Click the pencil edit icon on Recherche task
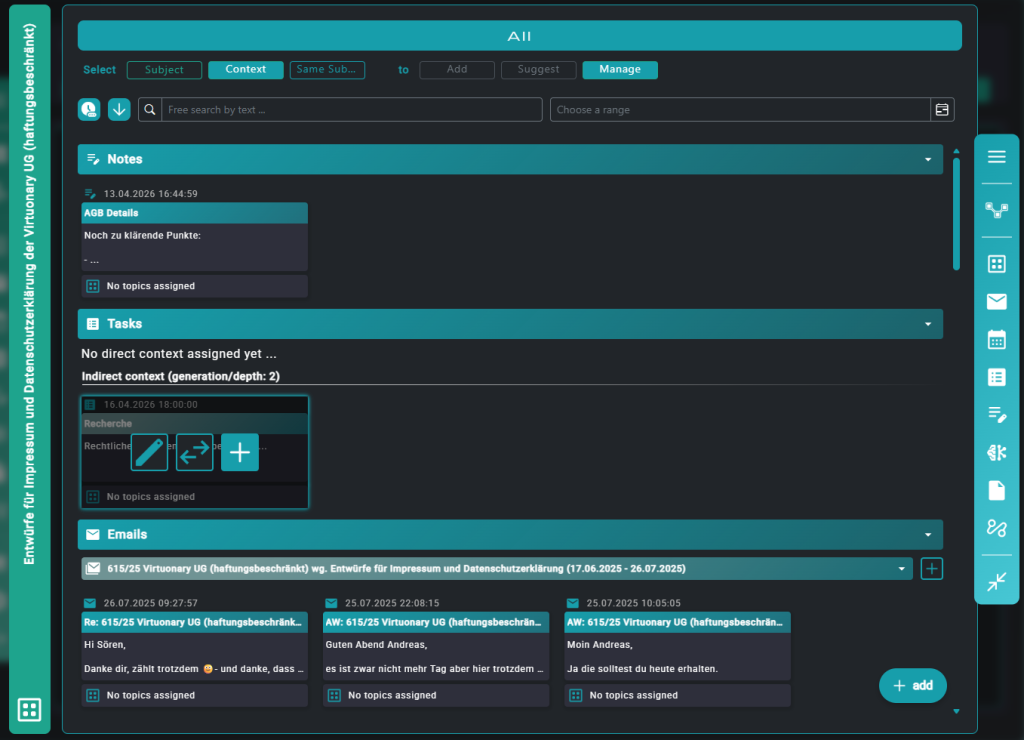Image resolution: width=1024 pixels, height=740 pixels. [150, 452]
